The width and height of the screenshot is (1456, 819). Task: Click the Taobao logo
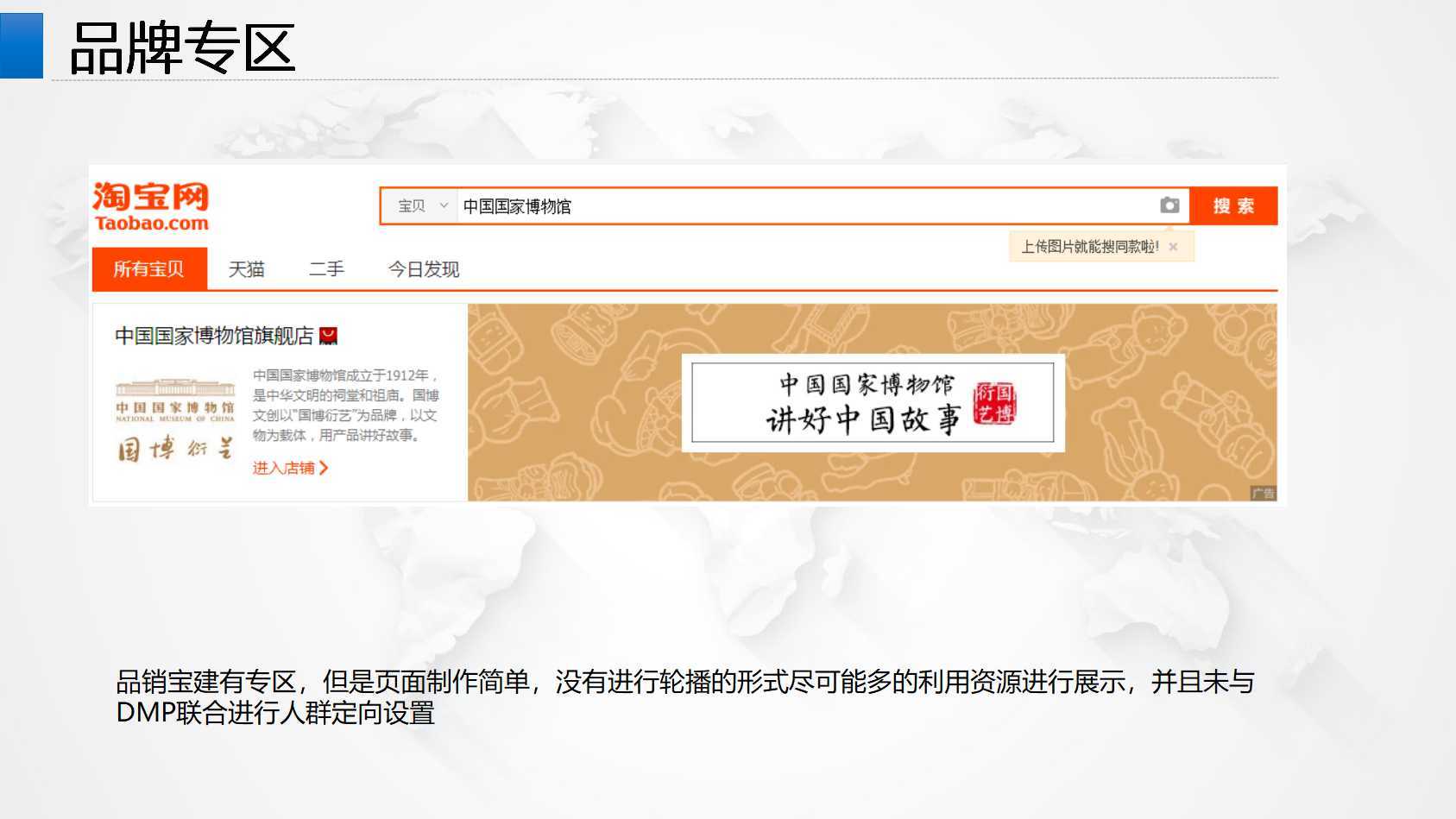click(x=151, y=206)
